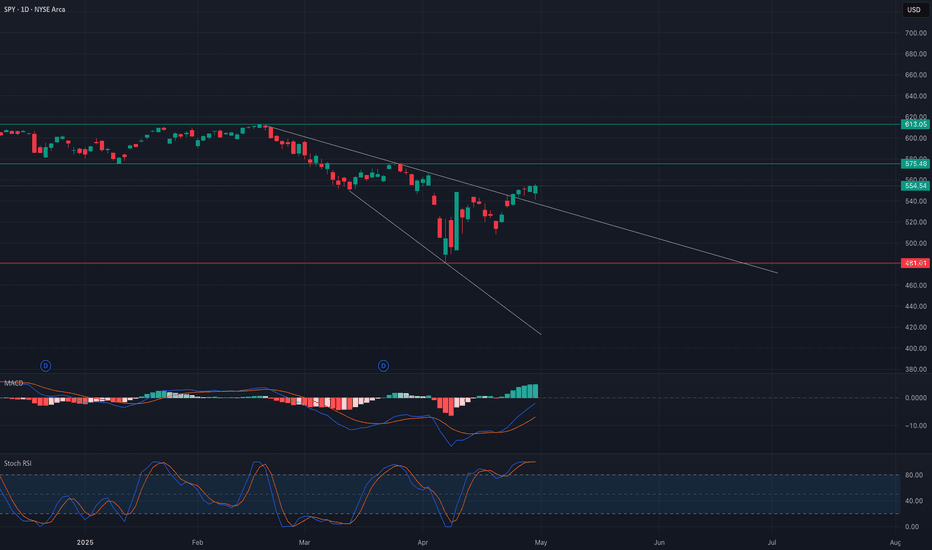Click the 440.00 price axis label
Image resolution: width=932 pixels, height=550 pixels.
pyautogui.click(x=916, y=306)
